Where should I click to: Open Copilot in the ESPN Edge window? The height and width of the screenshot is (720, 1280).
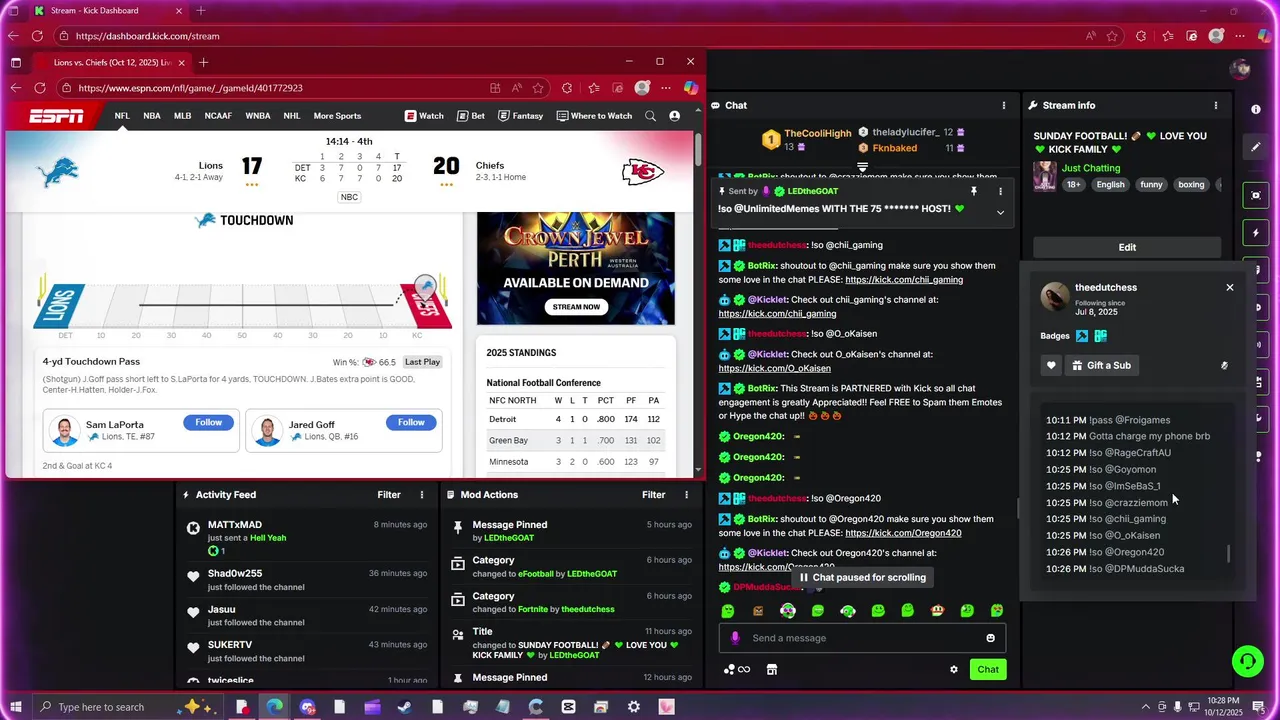(x=690, y=88)
